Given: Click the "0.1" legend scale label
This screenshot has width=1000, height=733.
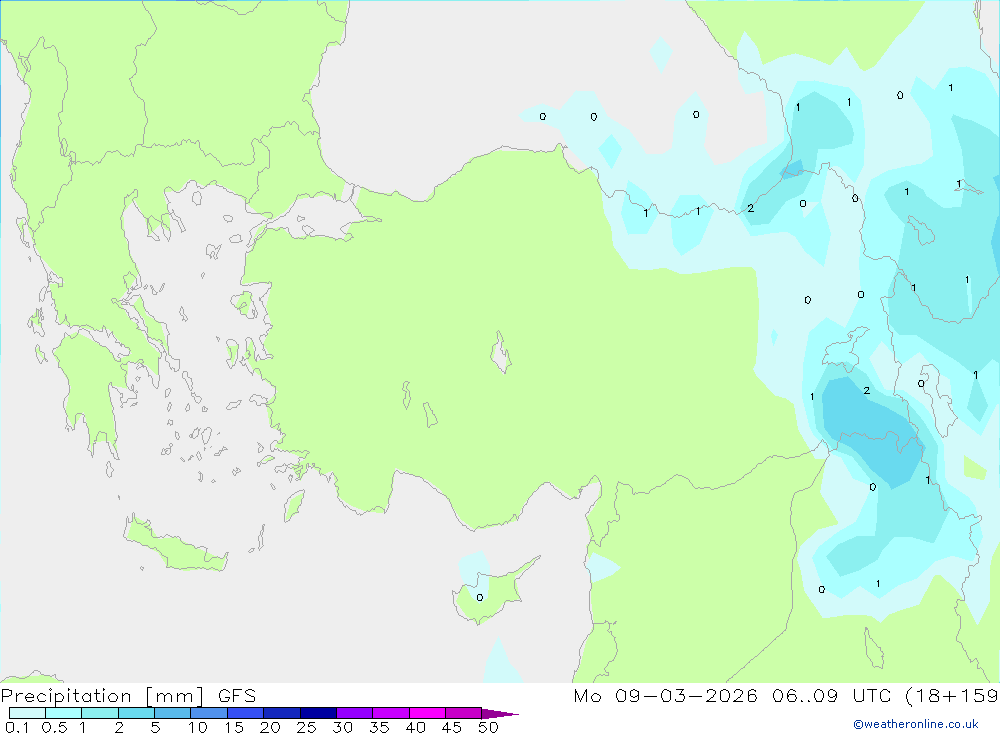Looking at the screenshot, I should pos(17,727).
